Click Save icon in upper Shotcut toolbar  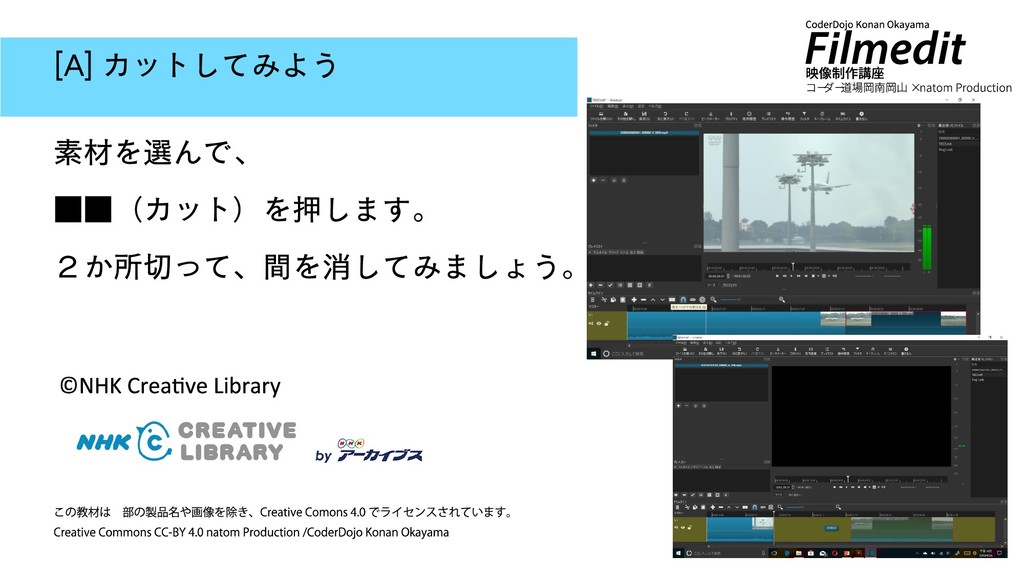pos(645,114)
